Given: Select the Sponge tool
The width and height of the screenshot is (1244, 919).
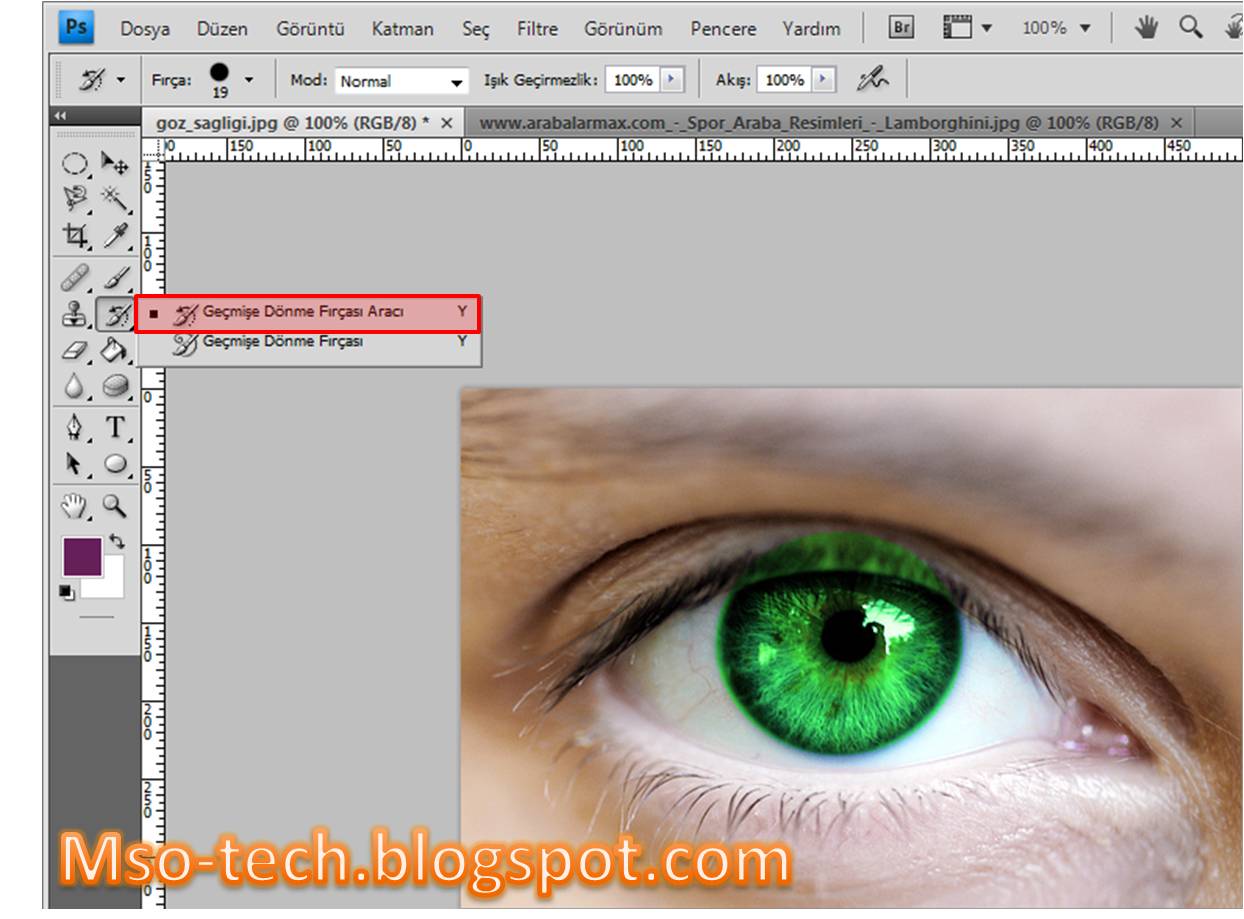Looking at the screenshot, I should [116, 386].
